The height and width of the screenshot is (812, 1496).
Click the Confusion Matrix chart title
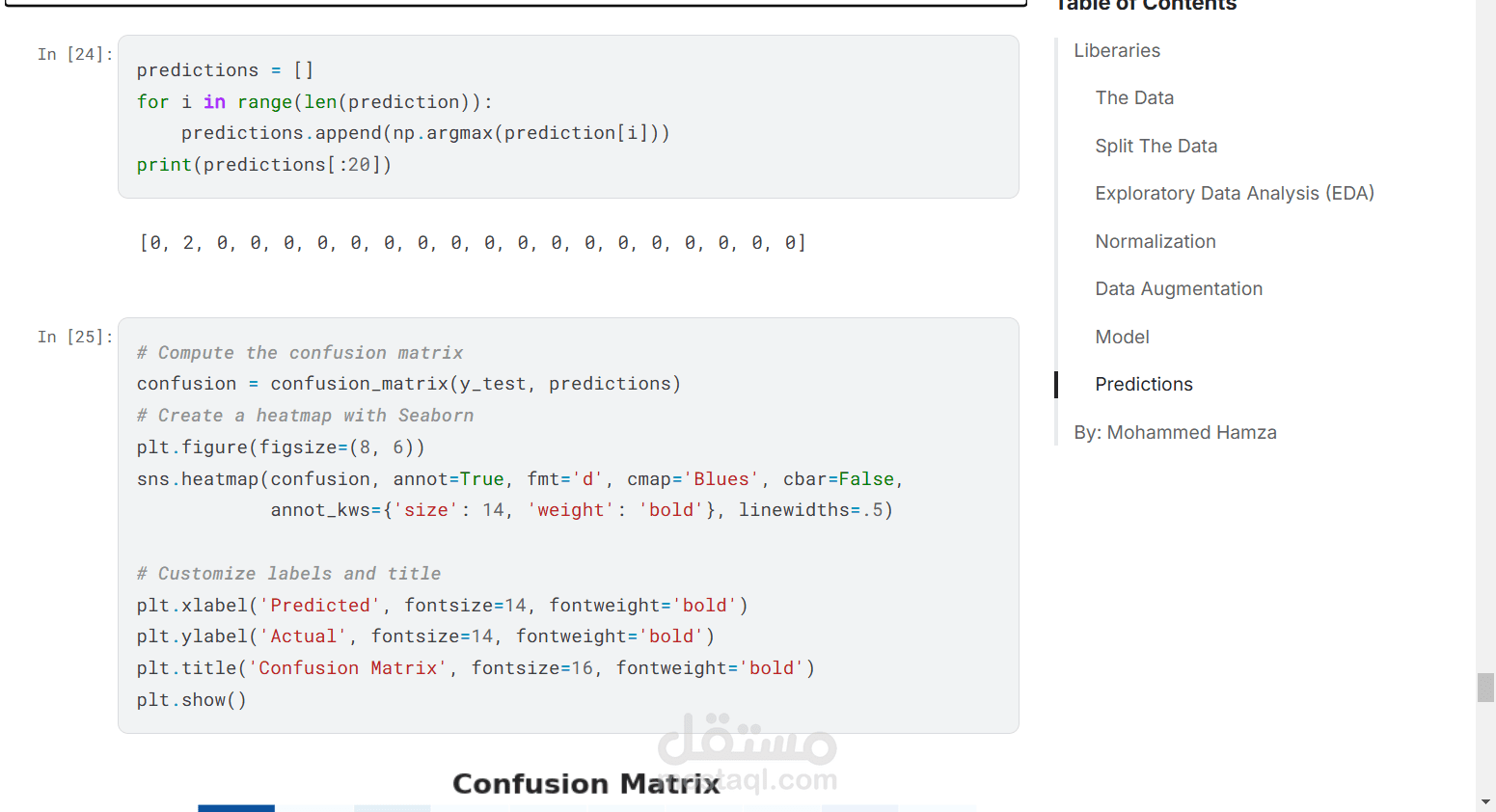point(585,784)
